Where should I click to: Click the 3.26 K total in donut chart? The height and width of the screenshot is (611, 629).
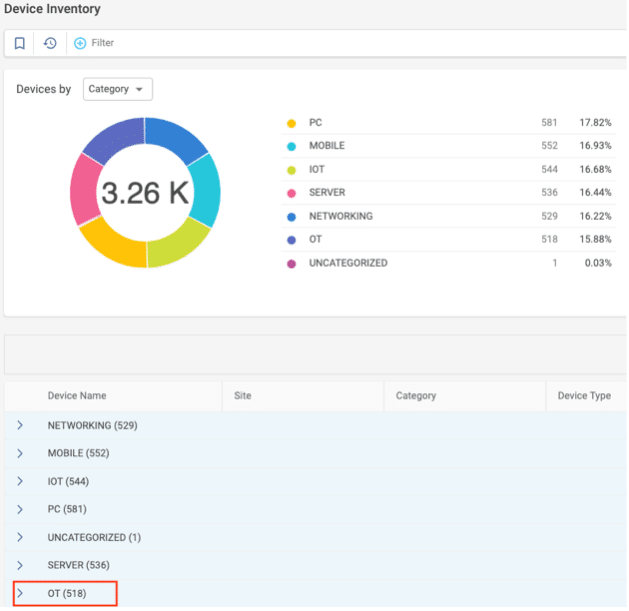[145, 193]
